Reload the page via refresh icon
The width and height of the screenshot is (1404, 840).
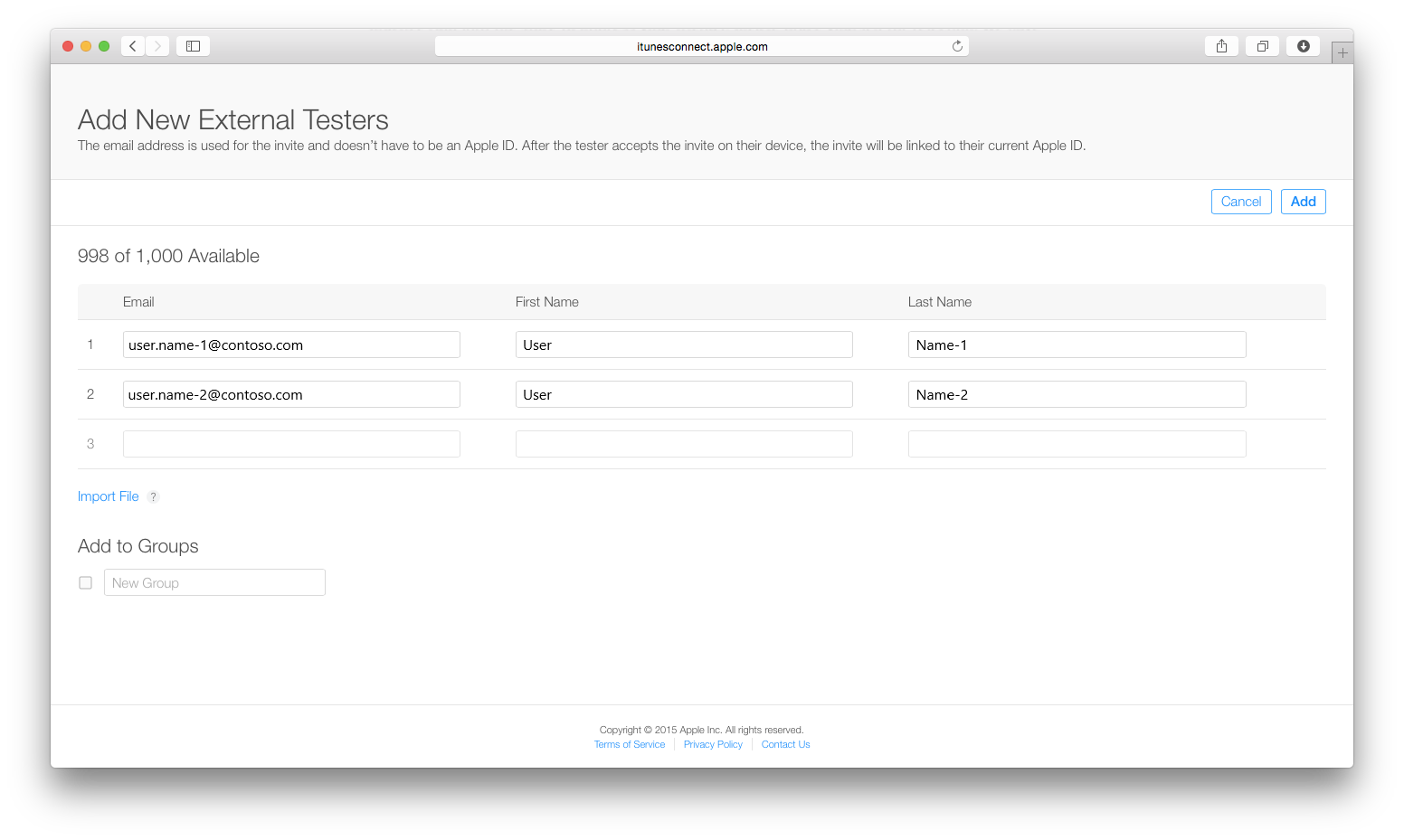click(957, 46)
